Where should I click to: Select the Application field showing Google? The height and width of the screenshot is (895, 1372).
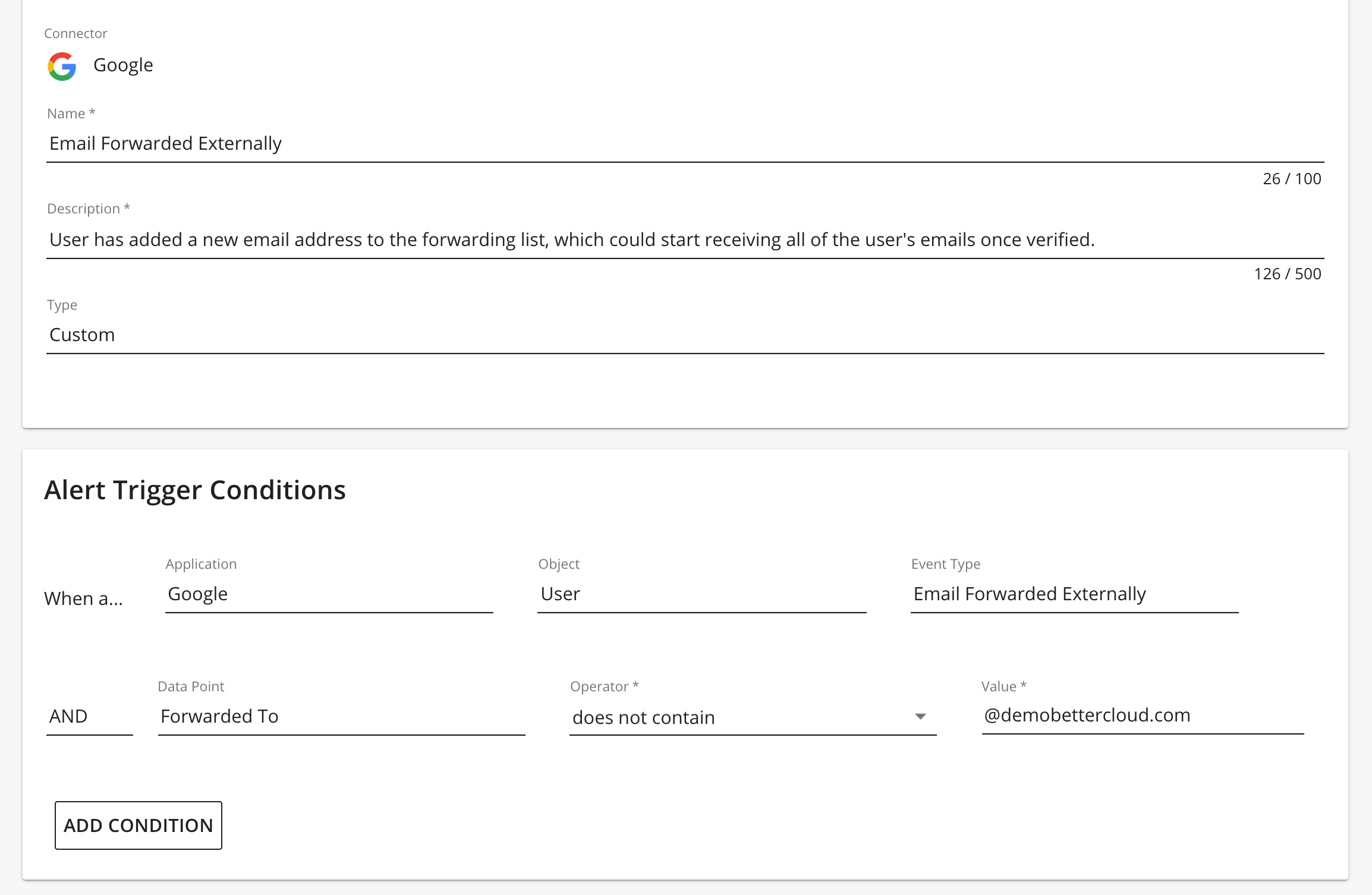coord(329,594)
